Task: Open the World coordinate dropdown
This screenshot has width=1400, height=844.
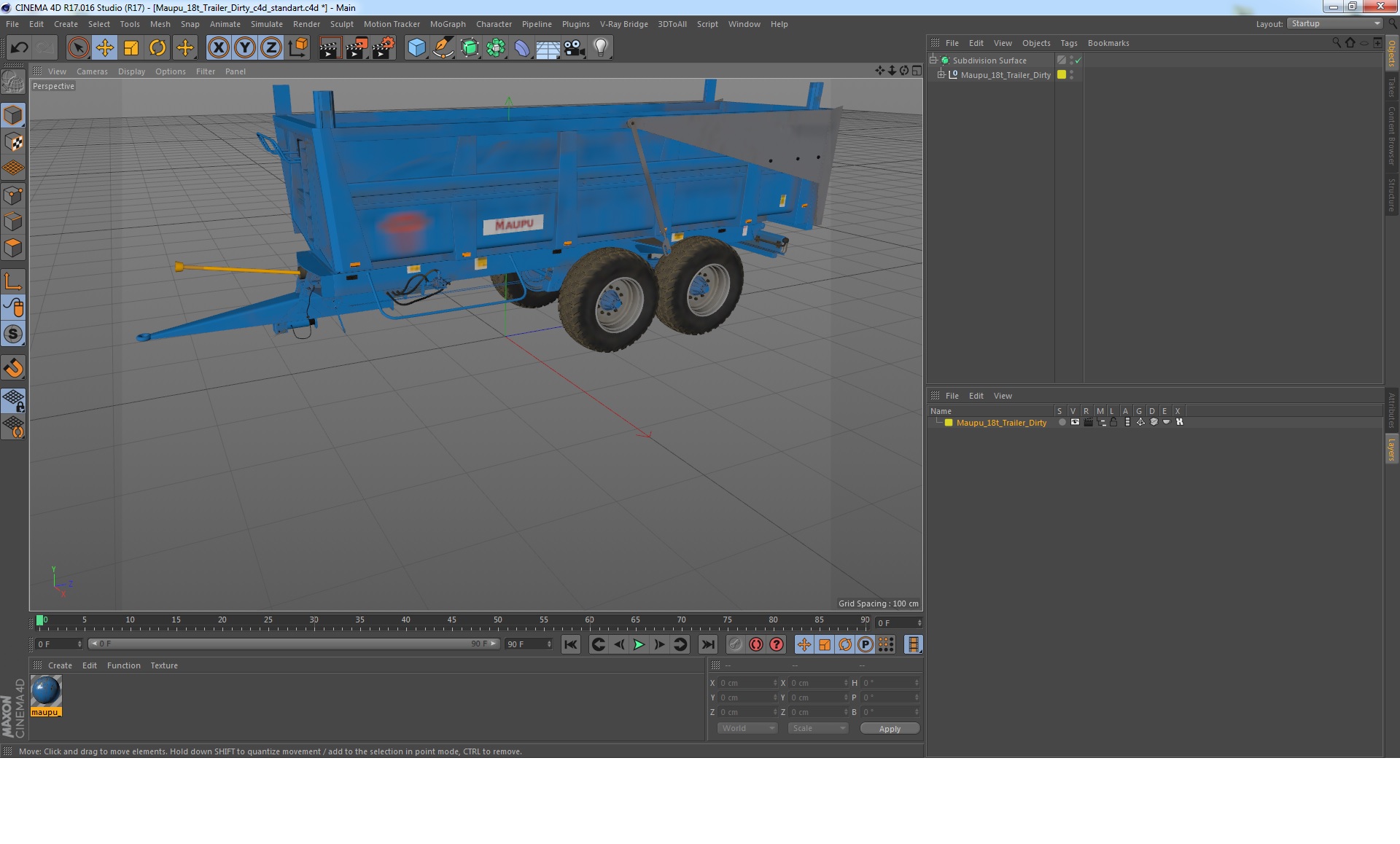Action: click(747, 728)
